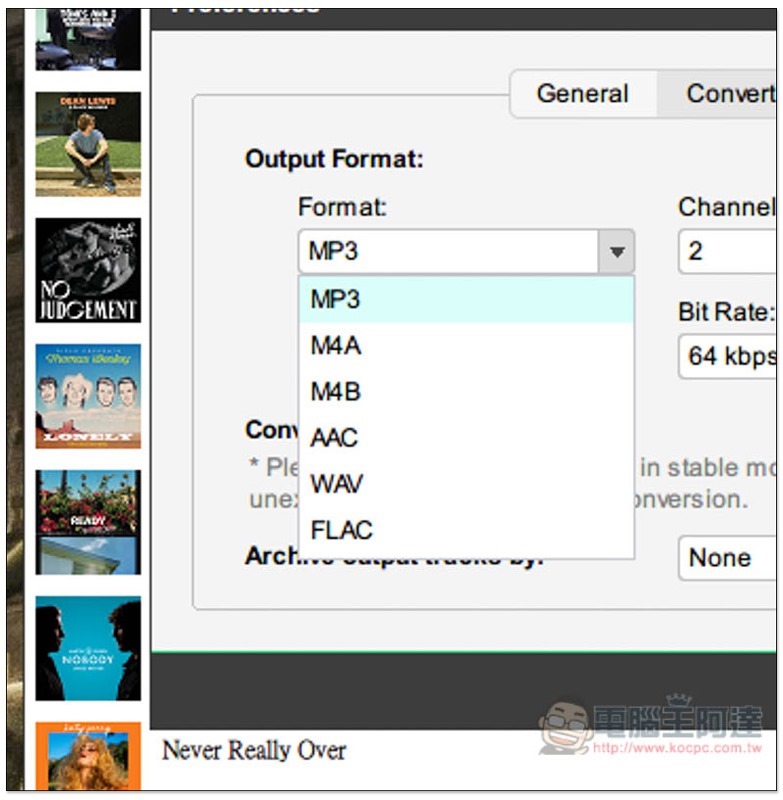Choose M4A output format
This screenshot has width=783, height=800.
(466, 345)
